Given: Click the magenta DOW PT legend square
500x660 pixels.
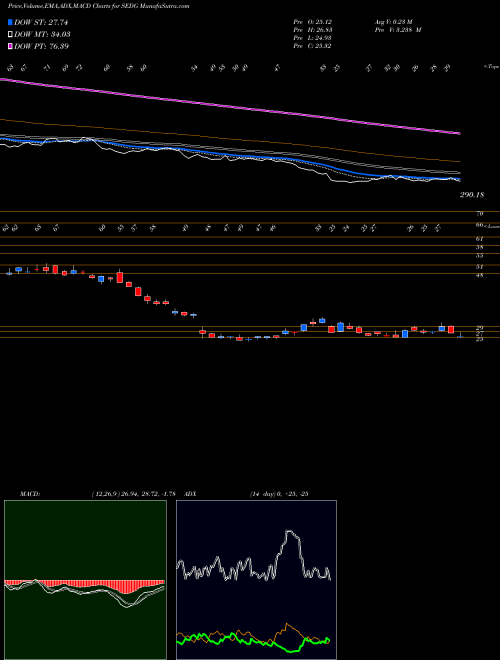Looking at the screenshot, I should (x=10, y=46).
